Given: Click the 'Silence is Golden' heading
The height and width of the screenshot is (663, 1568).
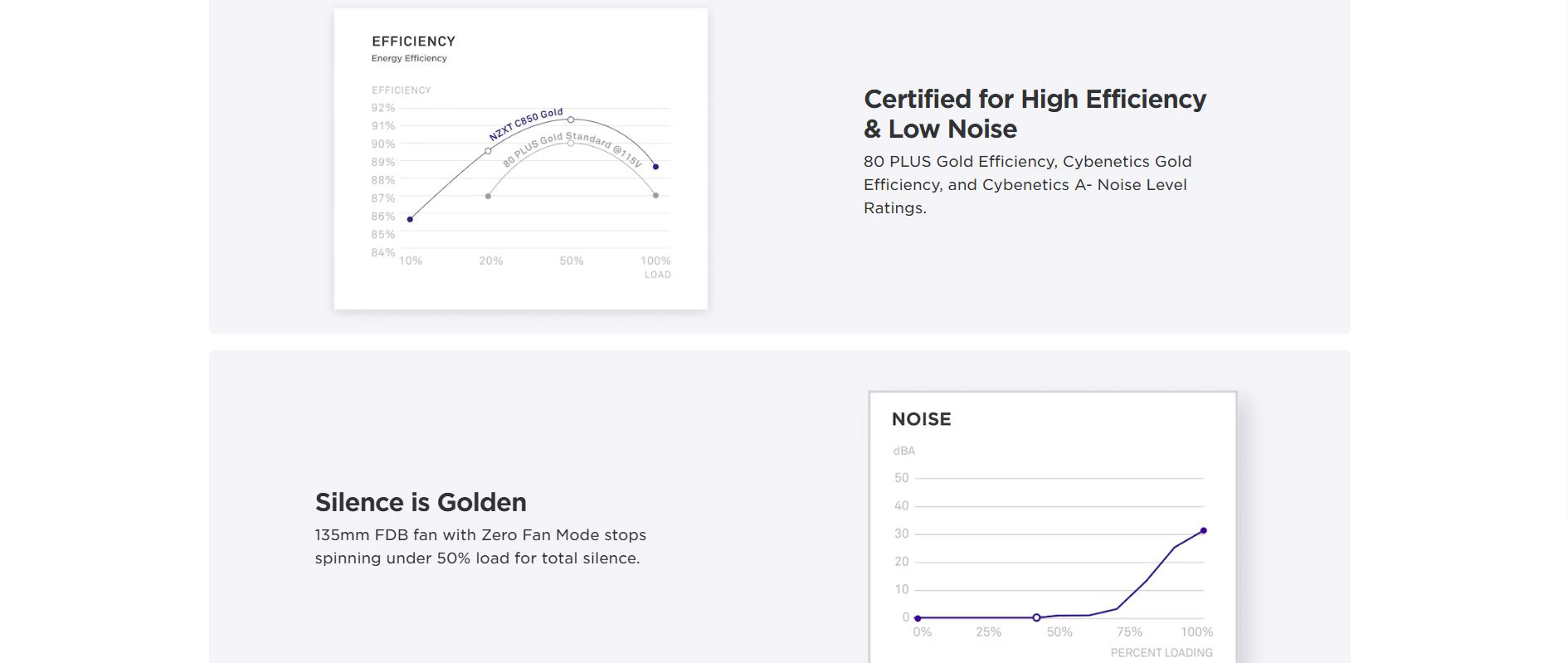Looking at the screenshot, I should [x=421, y=502].
